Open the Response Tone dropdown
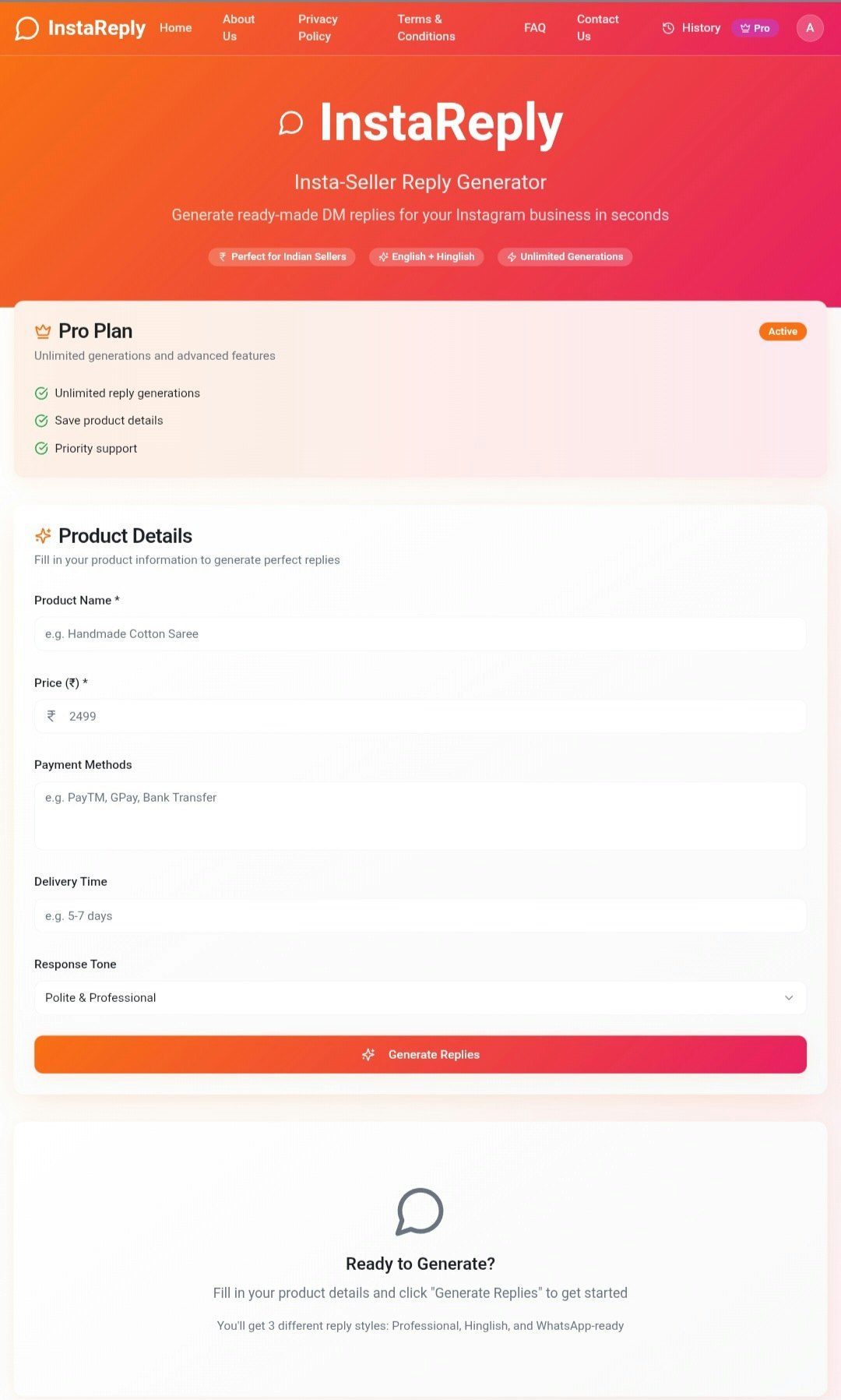 click(x=420, y=997)
